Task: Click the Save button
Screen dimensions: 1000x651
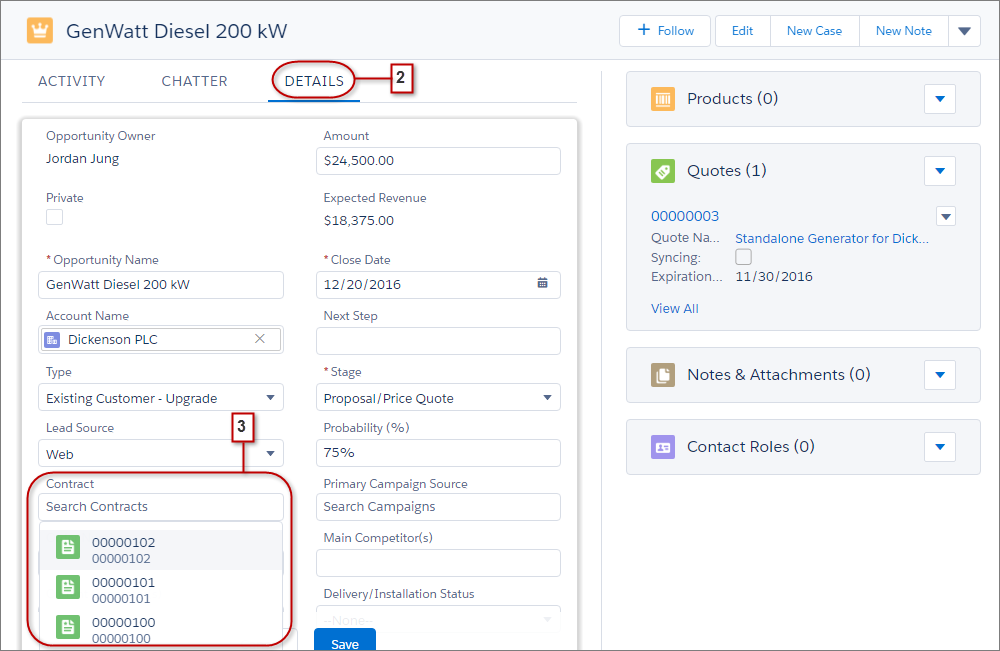Action: coord(345,640)
